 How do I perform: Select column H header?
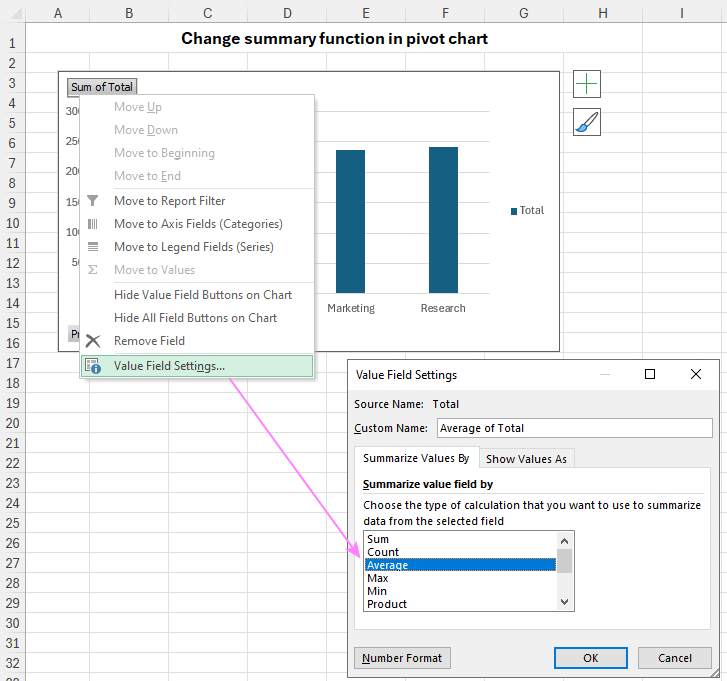pos(603,13)
